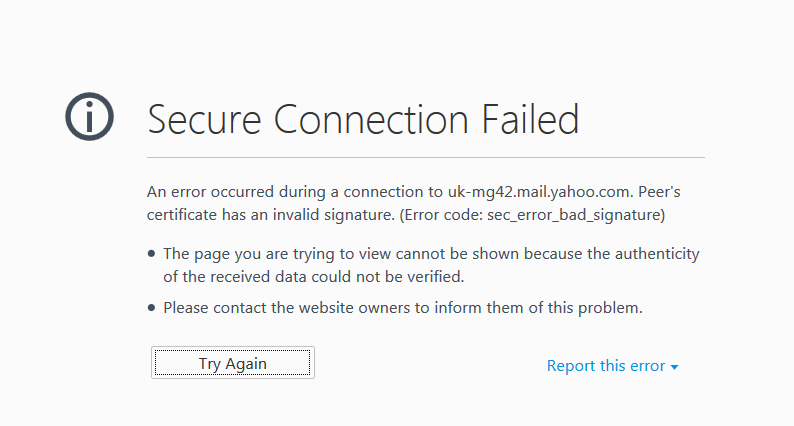
Task: Click 'of the received data could not be verified'
Action: [x=313, y=277]
